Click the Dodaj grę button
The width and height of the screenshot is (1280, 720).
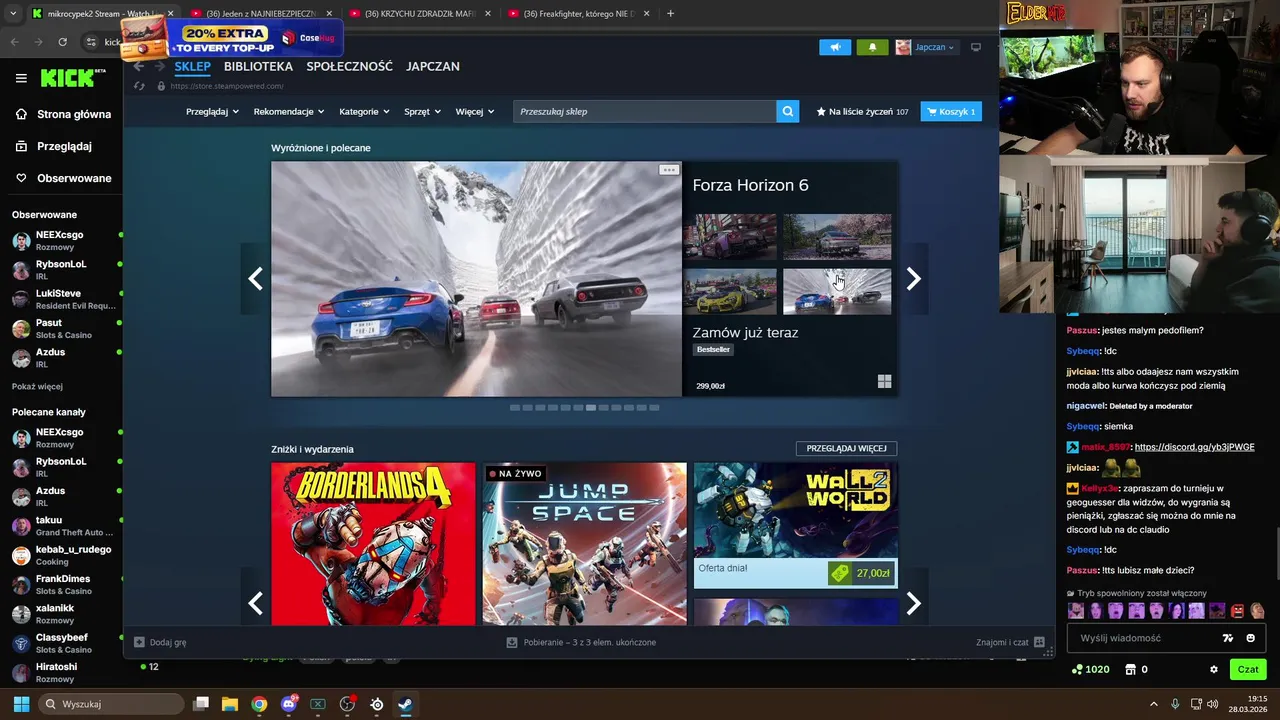(x=160, y=642)
